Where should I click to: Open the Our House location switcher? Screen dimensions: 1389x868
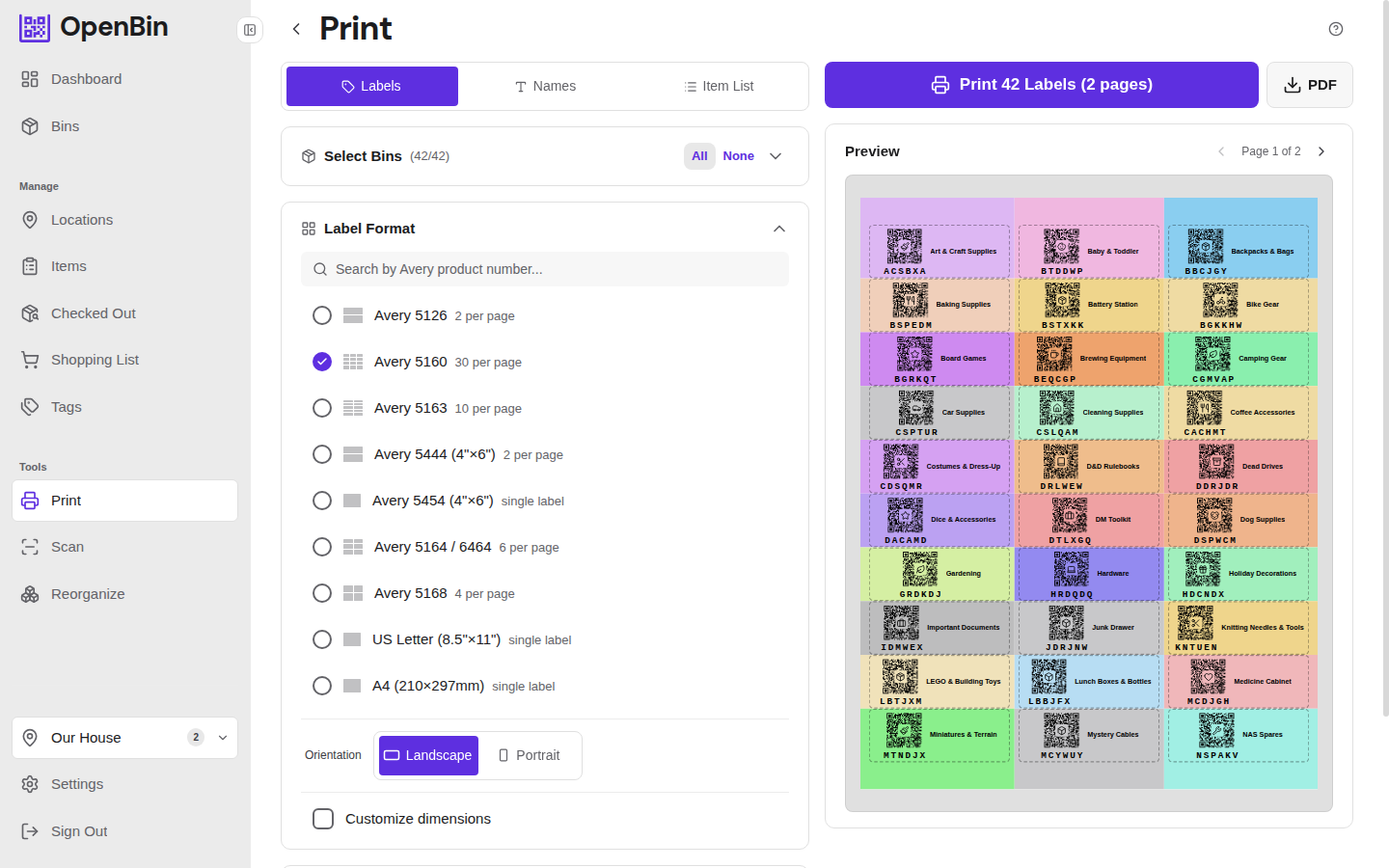coord(125,738)
